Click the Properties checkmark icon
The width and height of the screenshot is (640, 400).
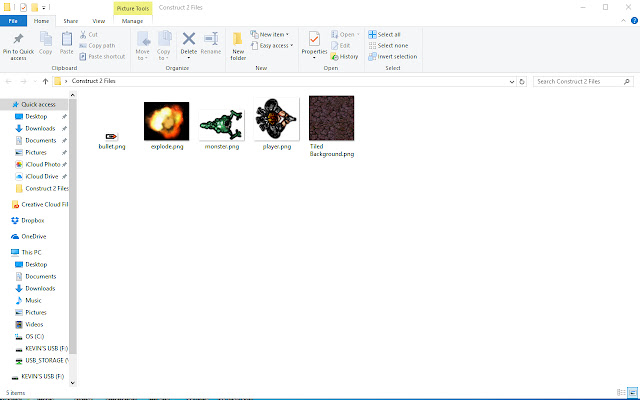pyautogui.click(x=314, y=39)
